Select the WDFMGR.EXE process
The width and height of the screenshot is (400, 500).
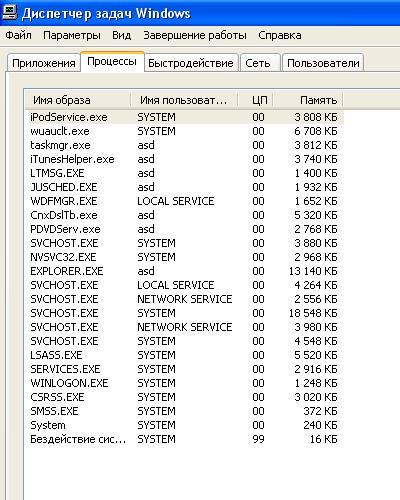pyautogui.click(x=184, y=201)
